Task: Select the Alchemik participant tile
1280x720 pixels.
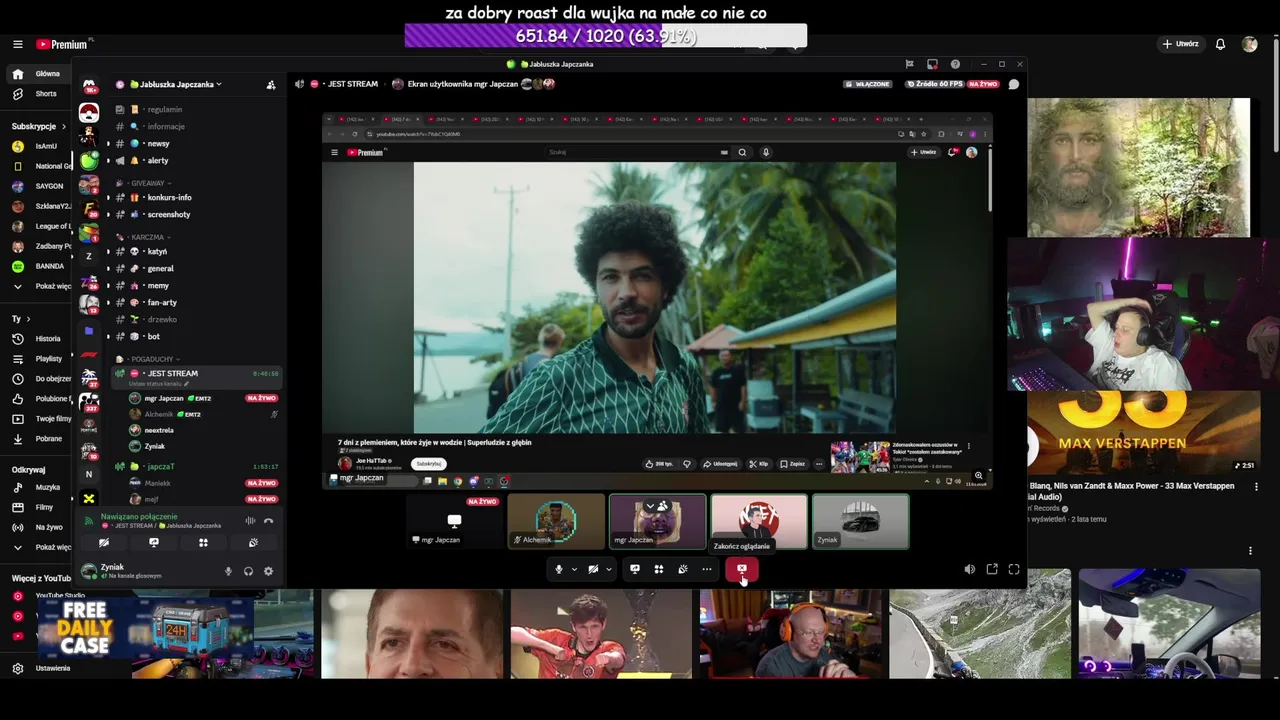Action: pyautogui.click(x=556, y=521)
